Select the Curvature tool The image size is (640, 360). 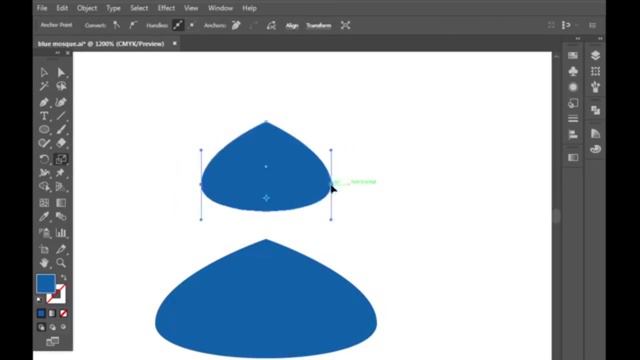click(x=61, y=102)
